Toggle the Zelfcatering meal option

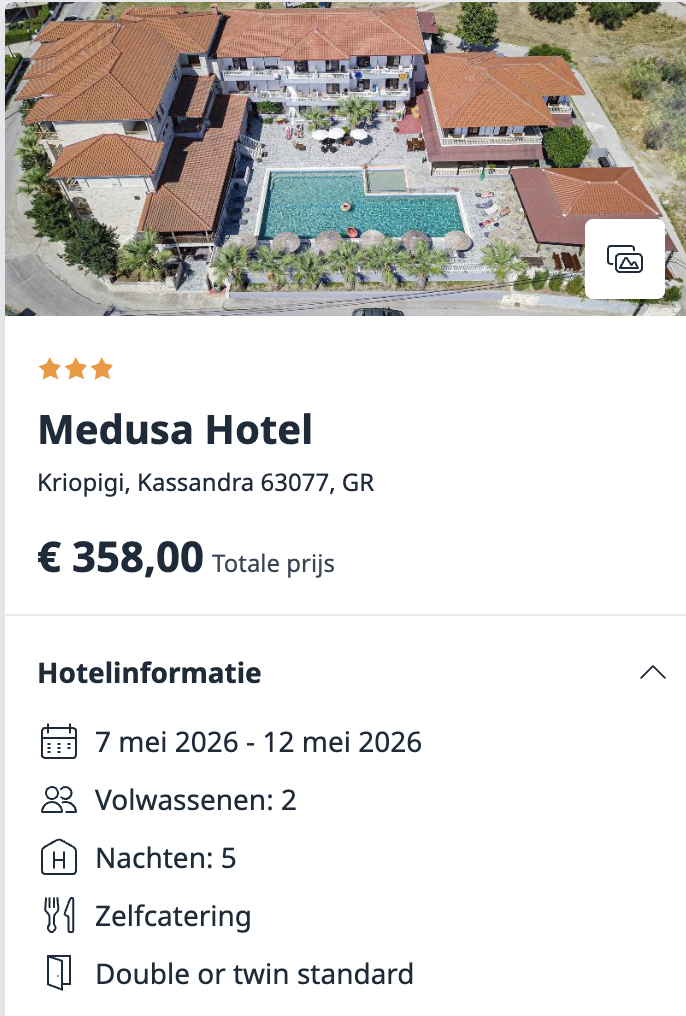[x=171, y=916]
